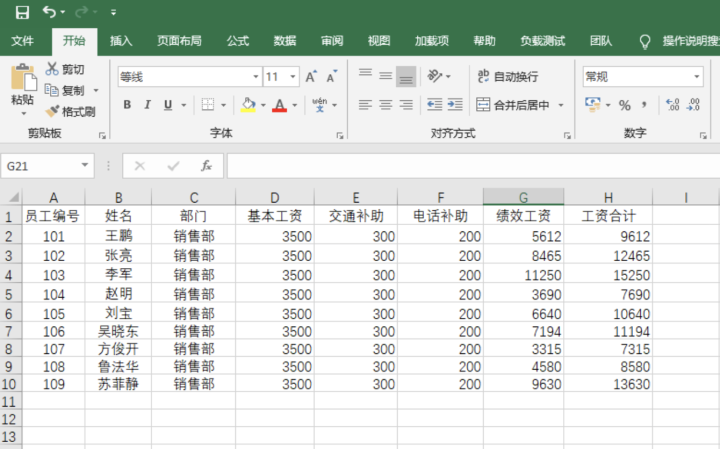The width and height of the screenshot is (720, 449).
Task: Customize the quick access toolbar
Action: click(113, 13)
